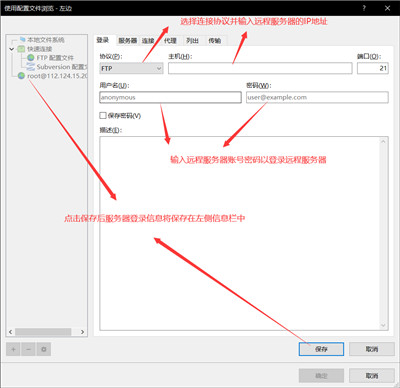The width and height of the screenshot is (400, 388).
Task: Add a new profile with plus button
Action: 13,349
